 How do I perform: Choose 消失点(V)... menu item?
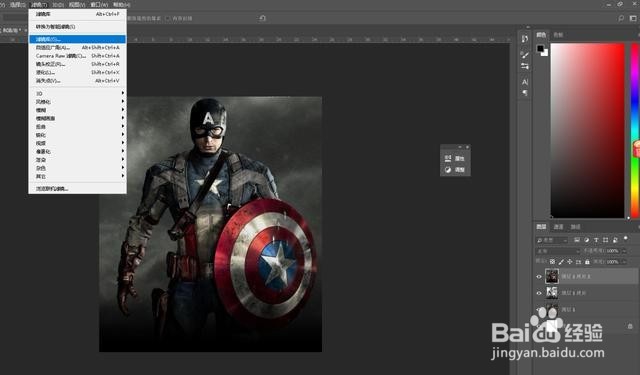[x=78, y=81]
